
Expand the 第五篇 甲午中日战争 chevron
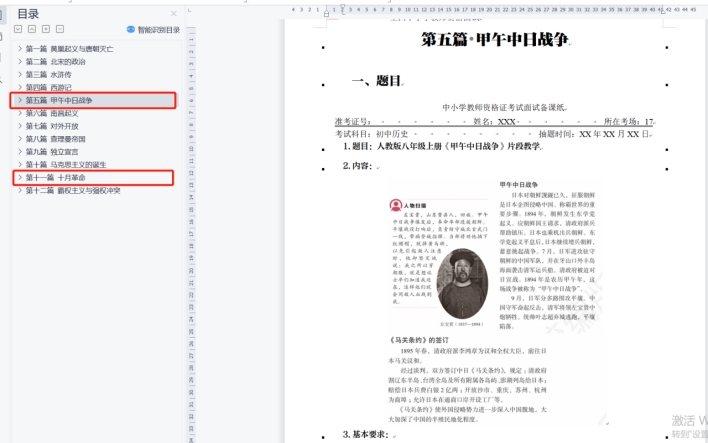tap(19, 101)
